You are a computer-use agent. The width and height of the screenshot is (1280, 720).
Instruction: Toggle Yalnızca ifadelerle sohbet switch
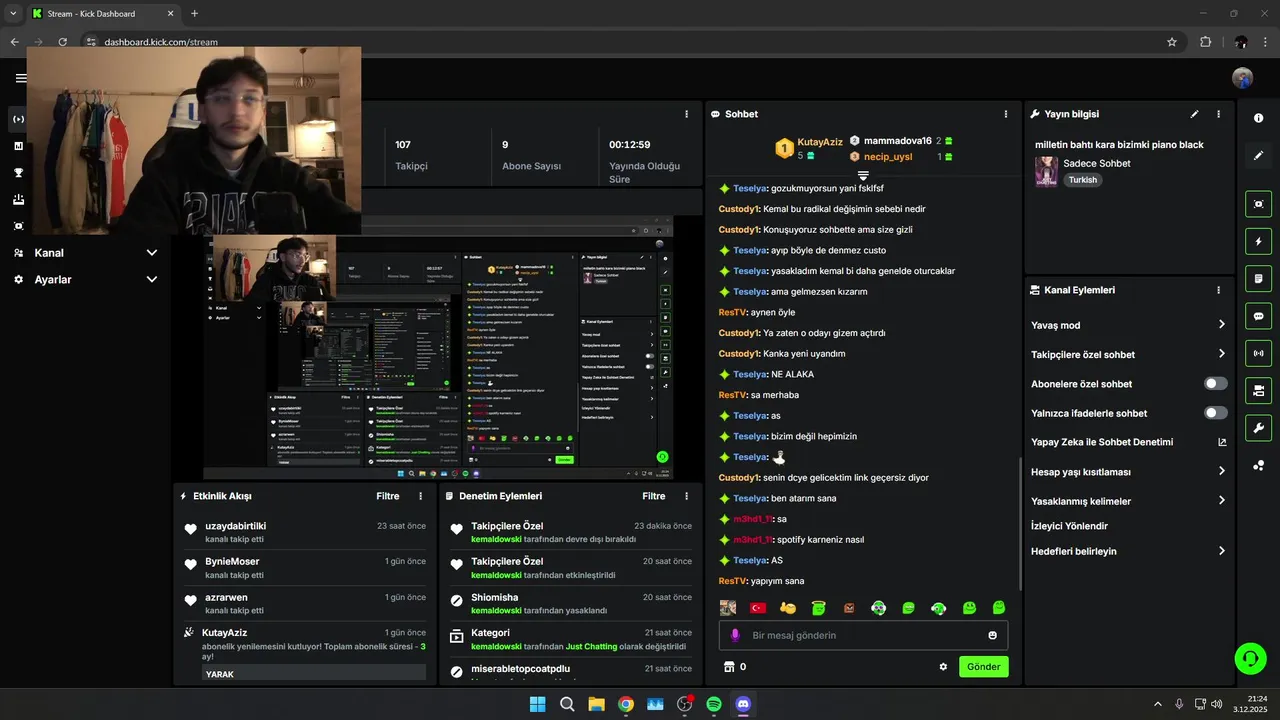(x=1215, y=413)
